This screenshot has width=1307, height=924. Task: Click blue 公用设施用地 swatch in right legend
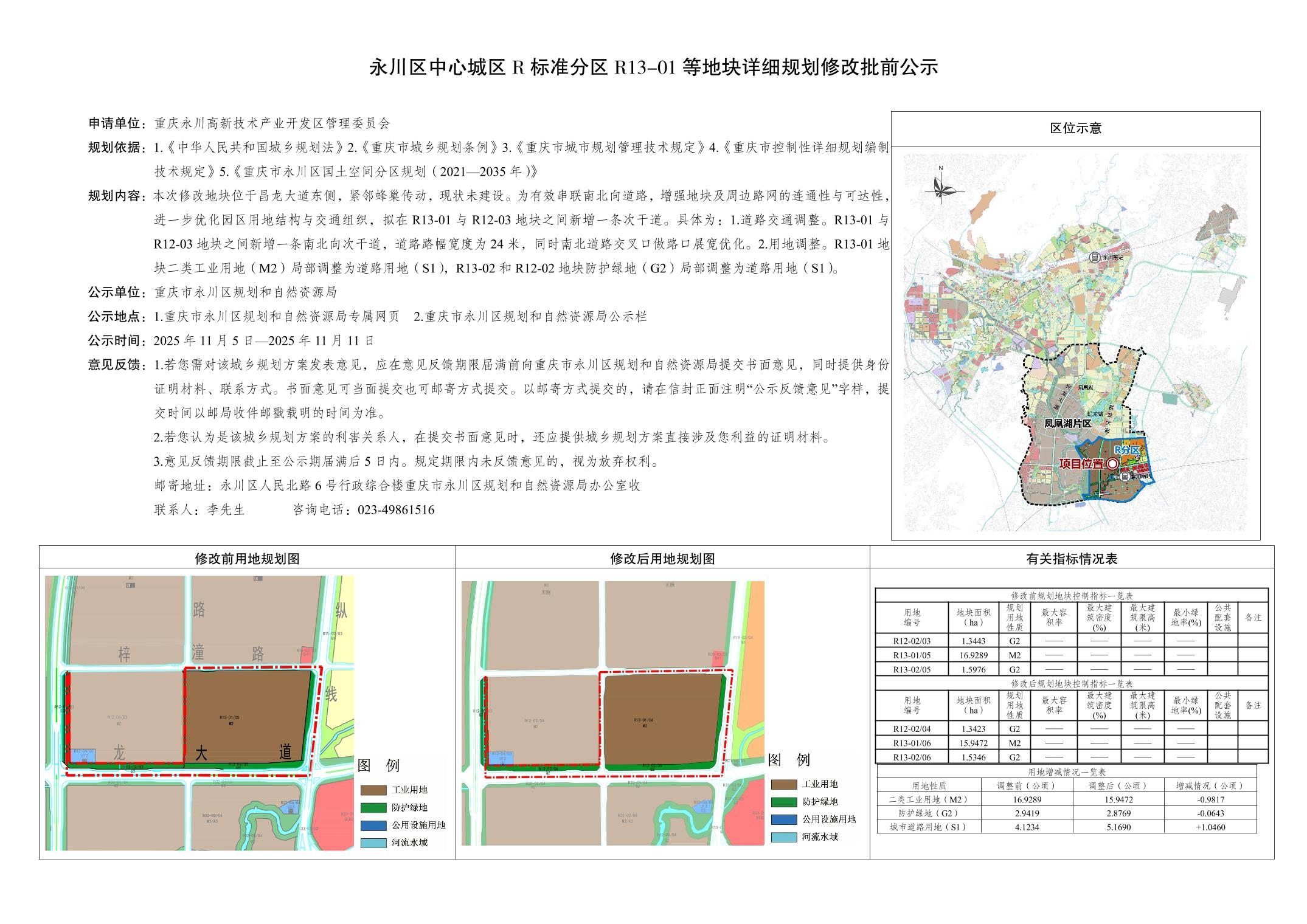[x=783, y=819]
